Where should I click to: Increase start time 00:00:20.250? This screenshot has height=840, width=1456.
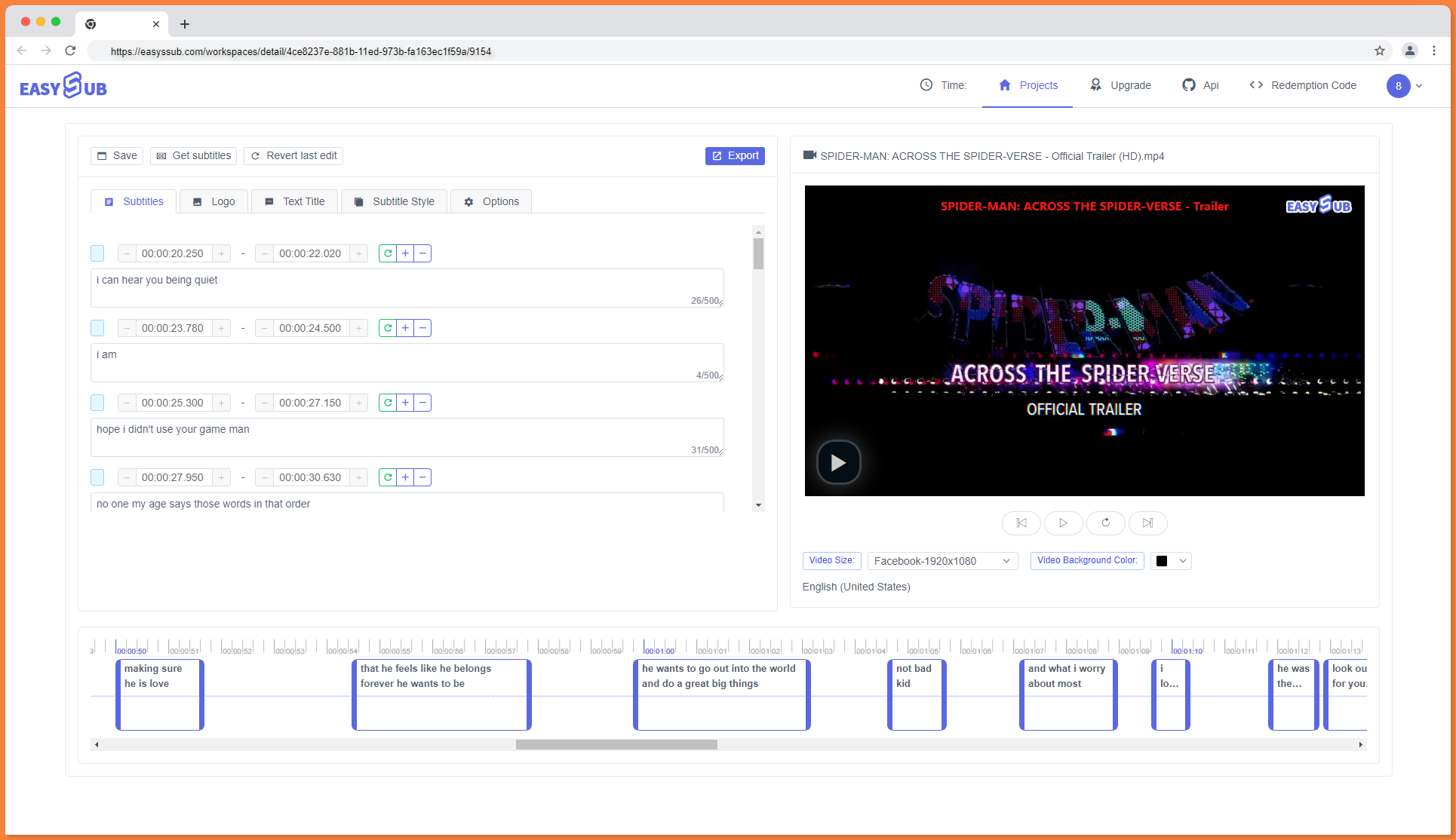[x=221, y=253]
